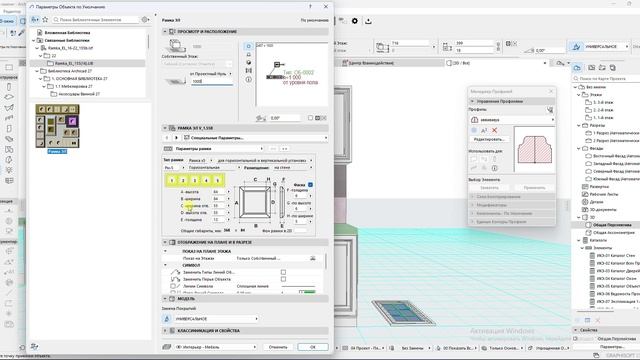Select the Embedded Library tree item

coord(67,33)
